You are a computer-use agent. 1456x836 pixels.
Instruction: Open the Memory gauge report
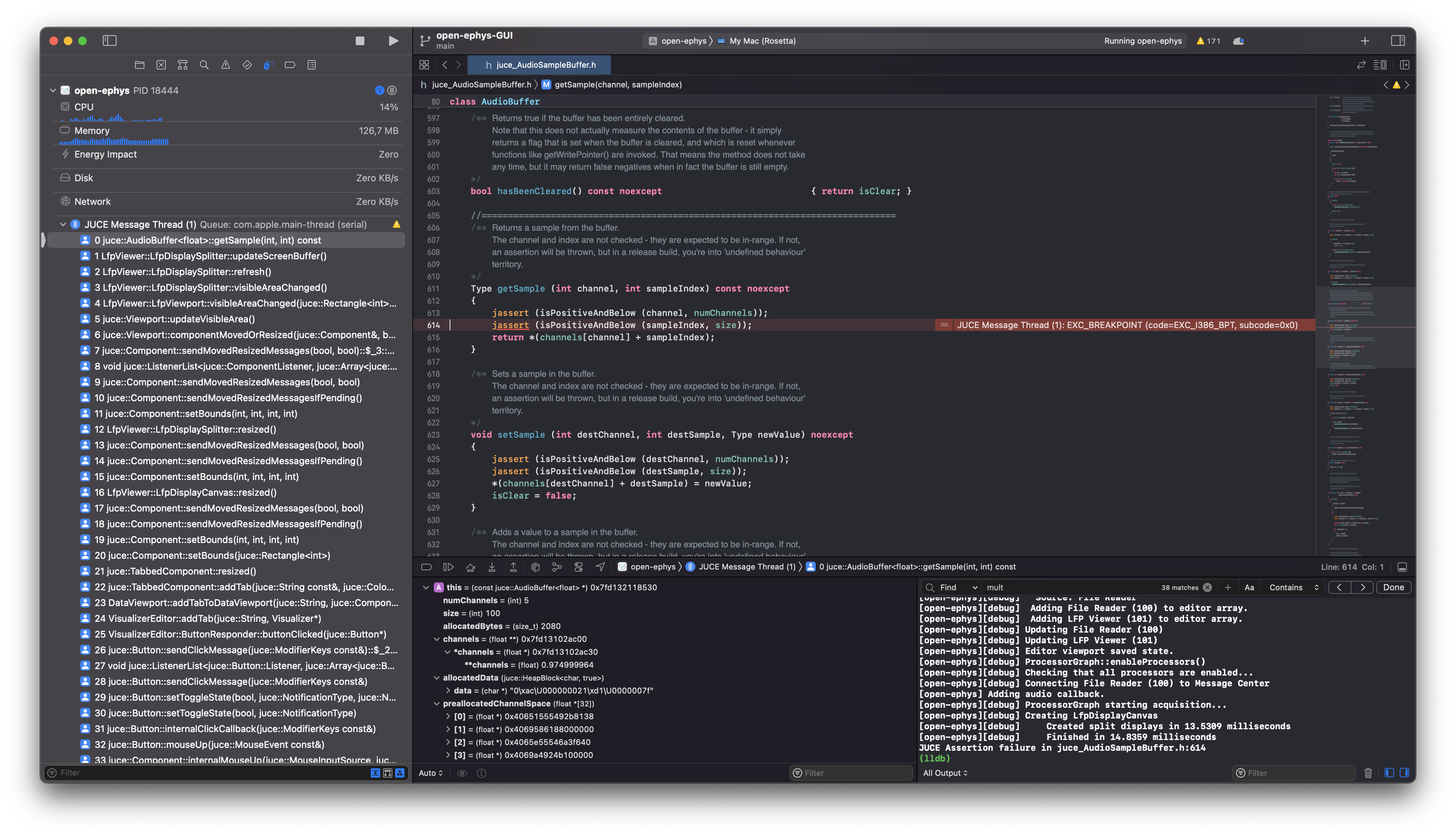229,134
